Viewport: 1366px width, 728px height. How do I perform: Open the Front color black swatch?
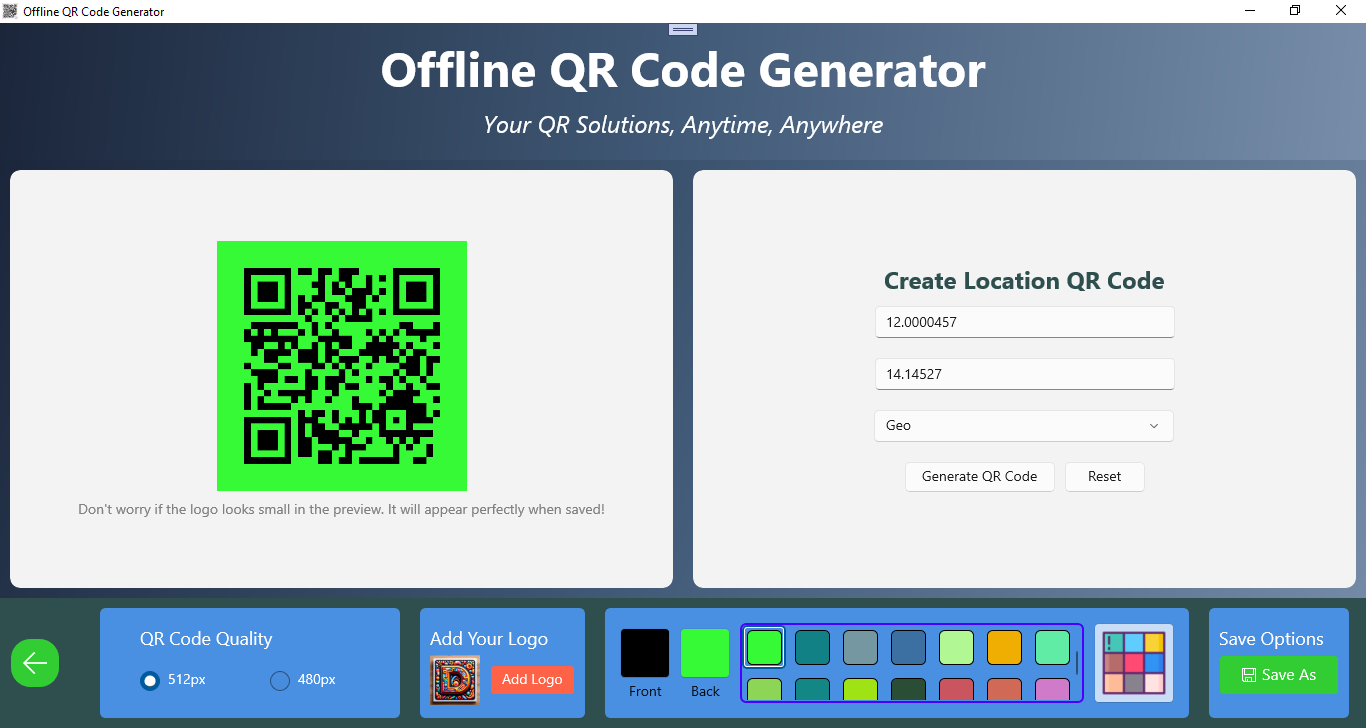click(x=645, y=654)
